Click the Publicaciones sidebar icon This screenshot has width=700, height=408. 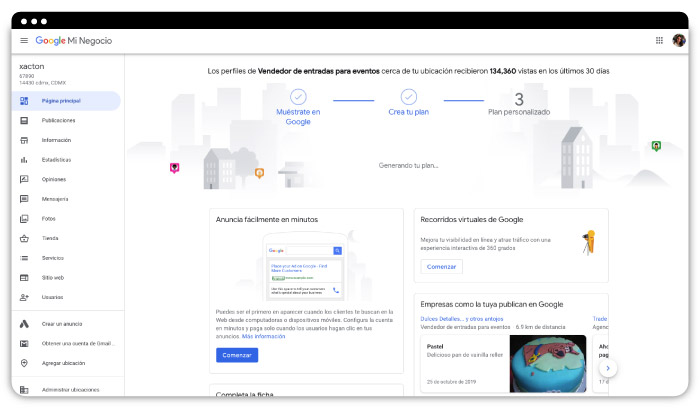click(24, 121)
